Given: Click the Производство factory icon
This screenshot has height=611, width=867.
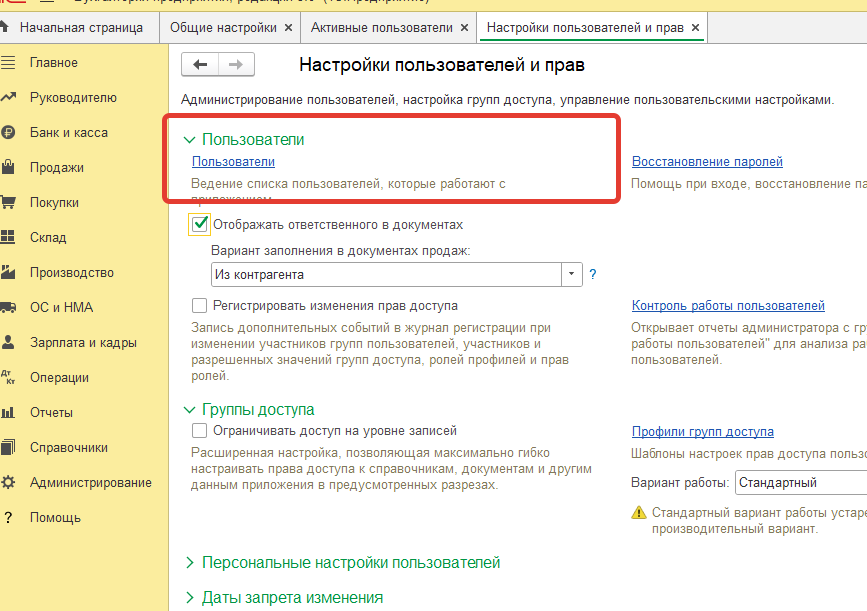Looking at the screenshot, I should coord(8,272).
